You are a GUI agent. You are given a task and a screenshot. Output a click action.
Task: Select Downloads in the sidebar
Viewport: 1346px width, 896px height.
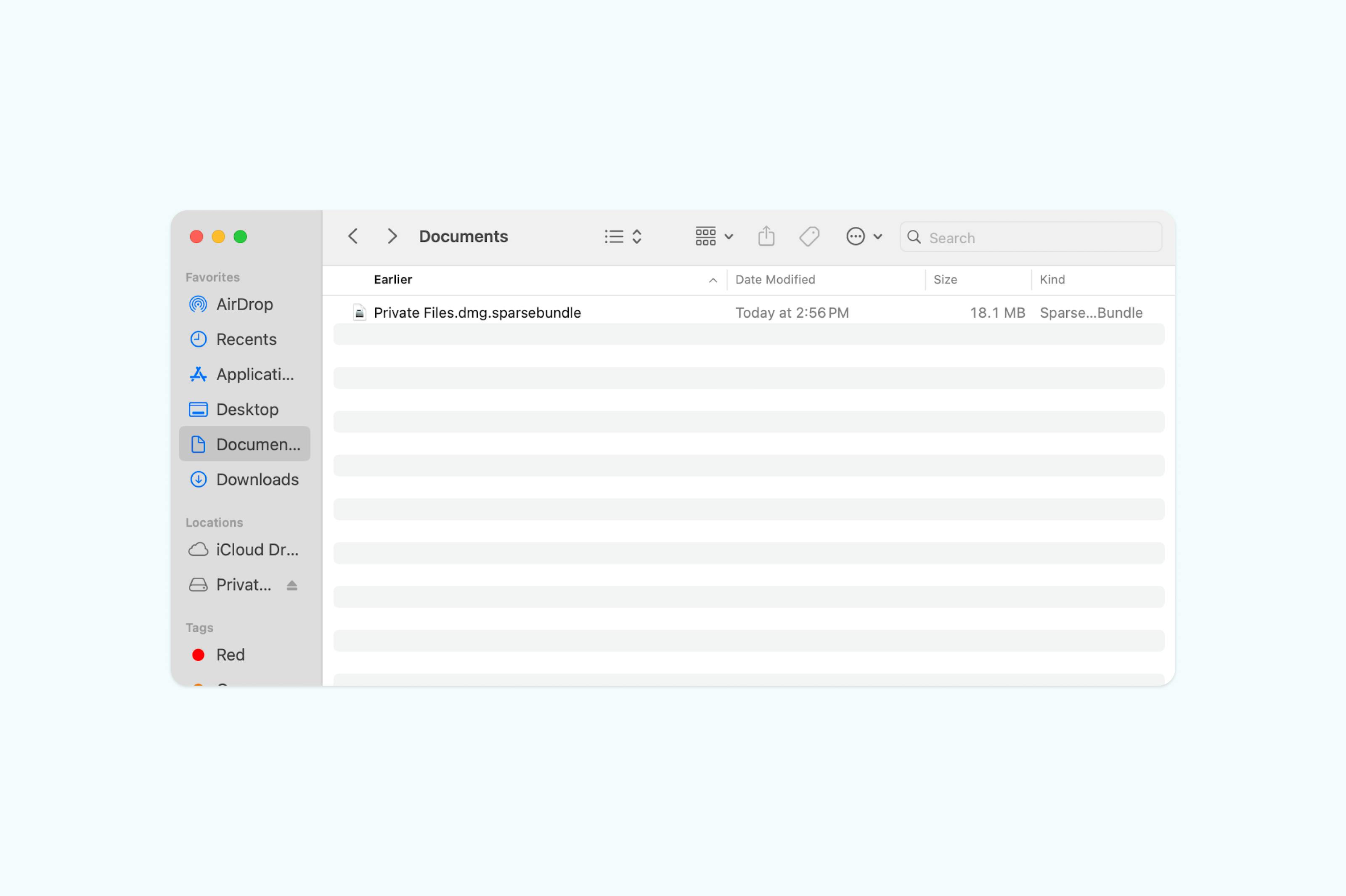point(257,480)
